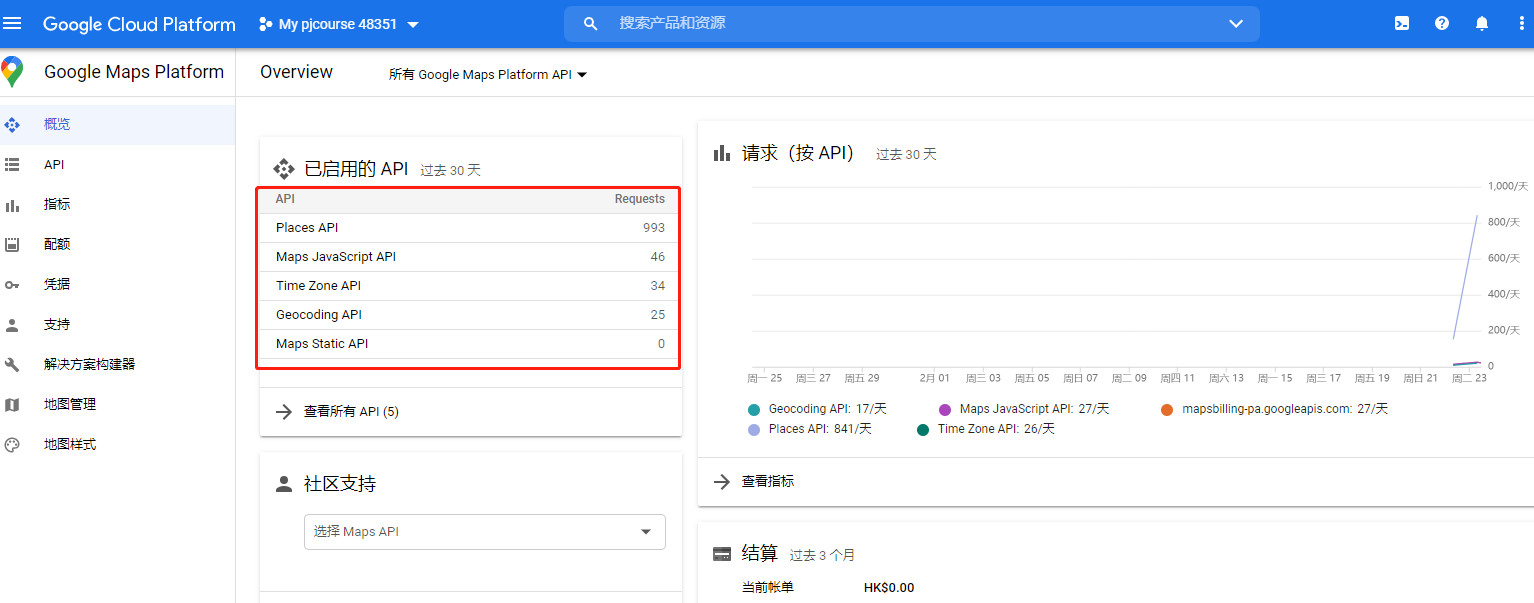The height and width of the screenshot is (603, 1534).
Task: Open the 所有 Google Maps Platform API dropdown
Action: pos(487,73)
